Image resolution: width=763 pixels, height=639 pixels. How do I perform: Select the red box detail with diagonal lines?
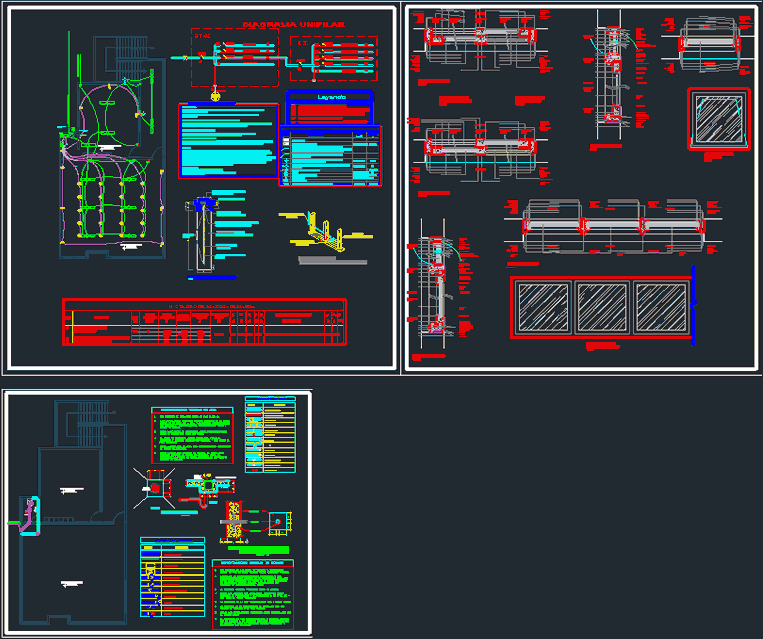pos(155,487)
